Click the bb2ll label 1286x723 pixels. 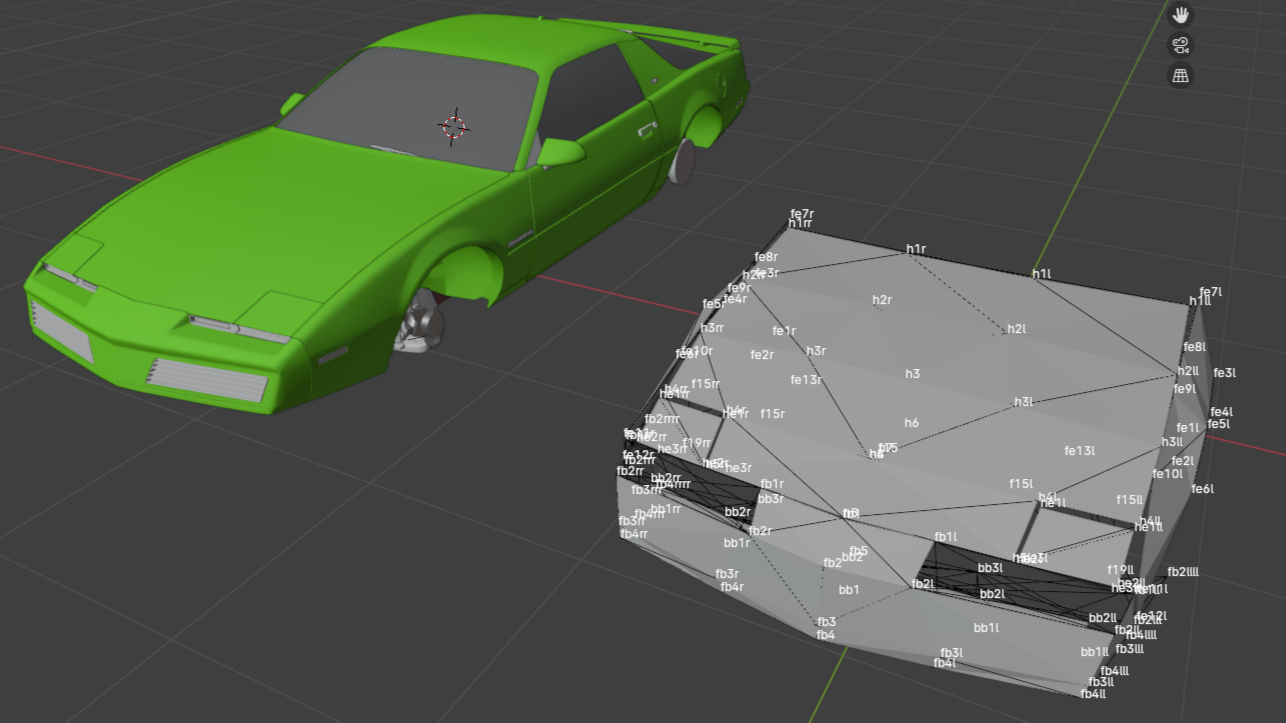click(1102, 618)
